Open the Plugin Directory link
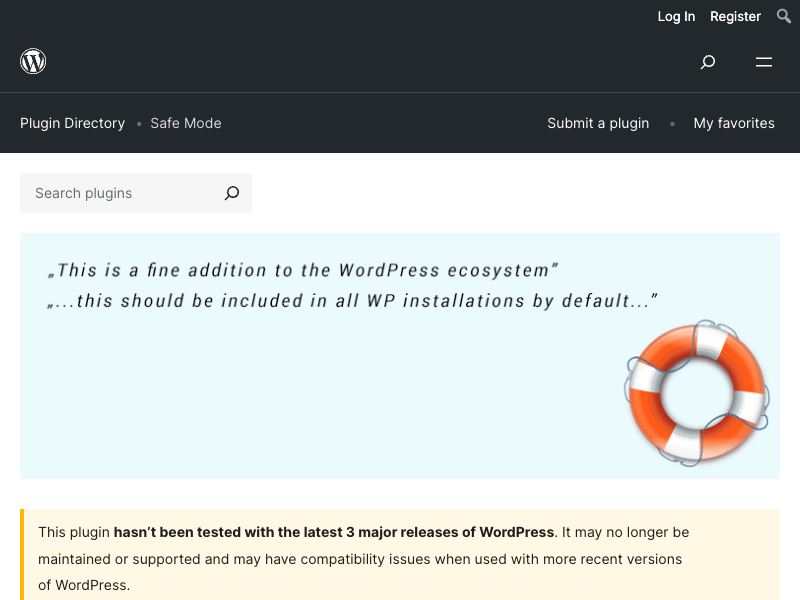The image size is (800, 600). (x=72, y=123)
